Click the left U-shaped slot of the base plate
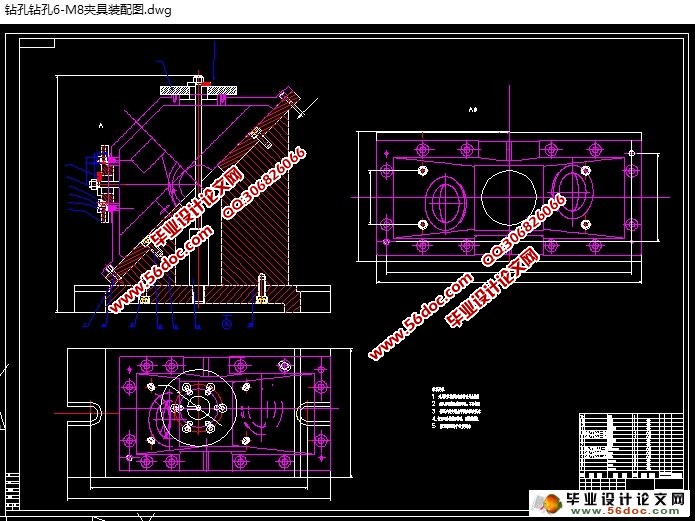695x521 pixels. 85,413
